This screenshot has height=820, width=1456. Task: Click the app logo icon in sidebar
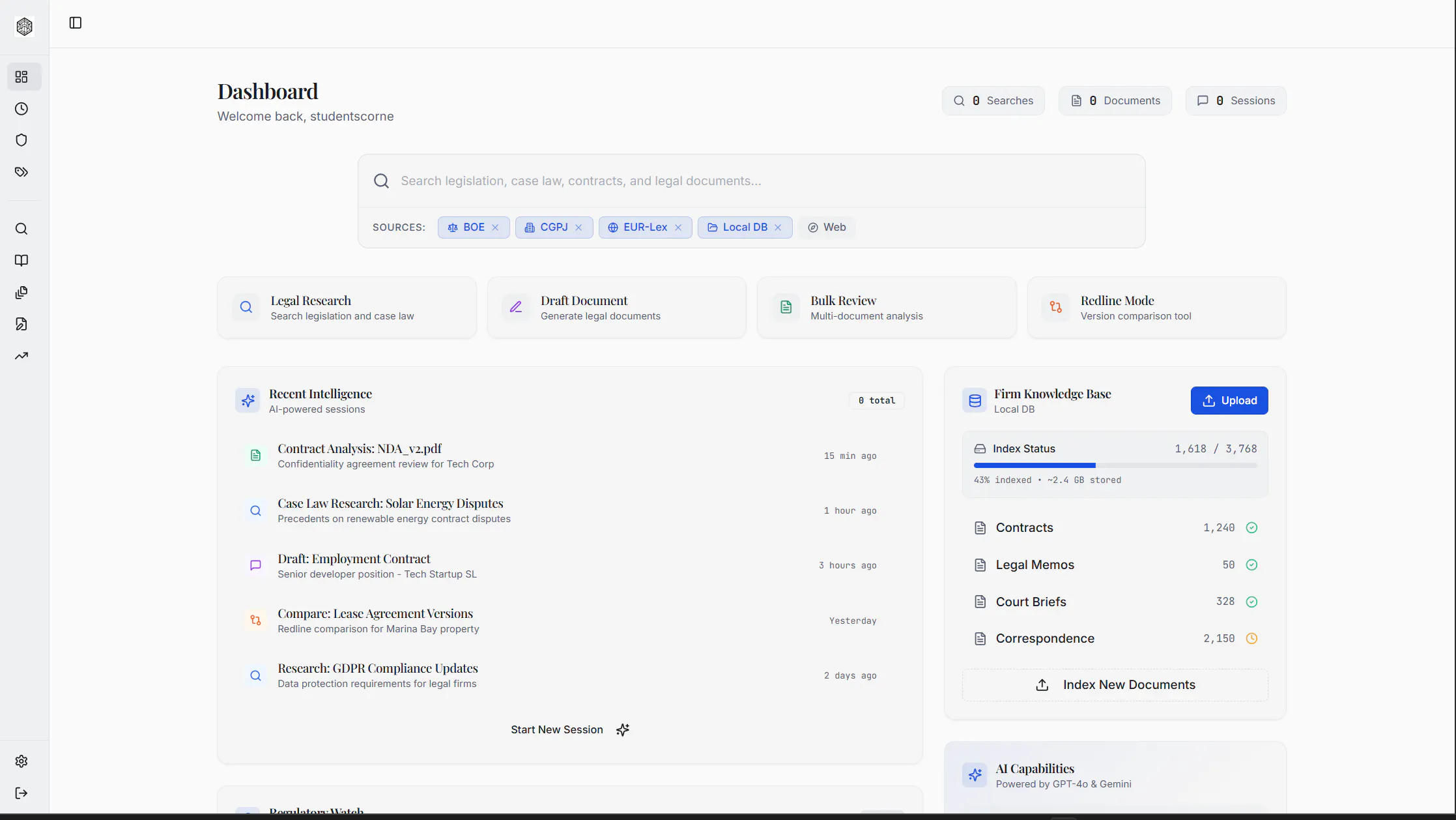point(24,26)
